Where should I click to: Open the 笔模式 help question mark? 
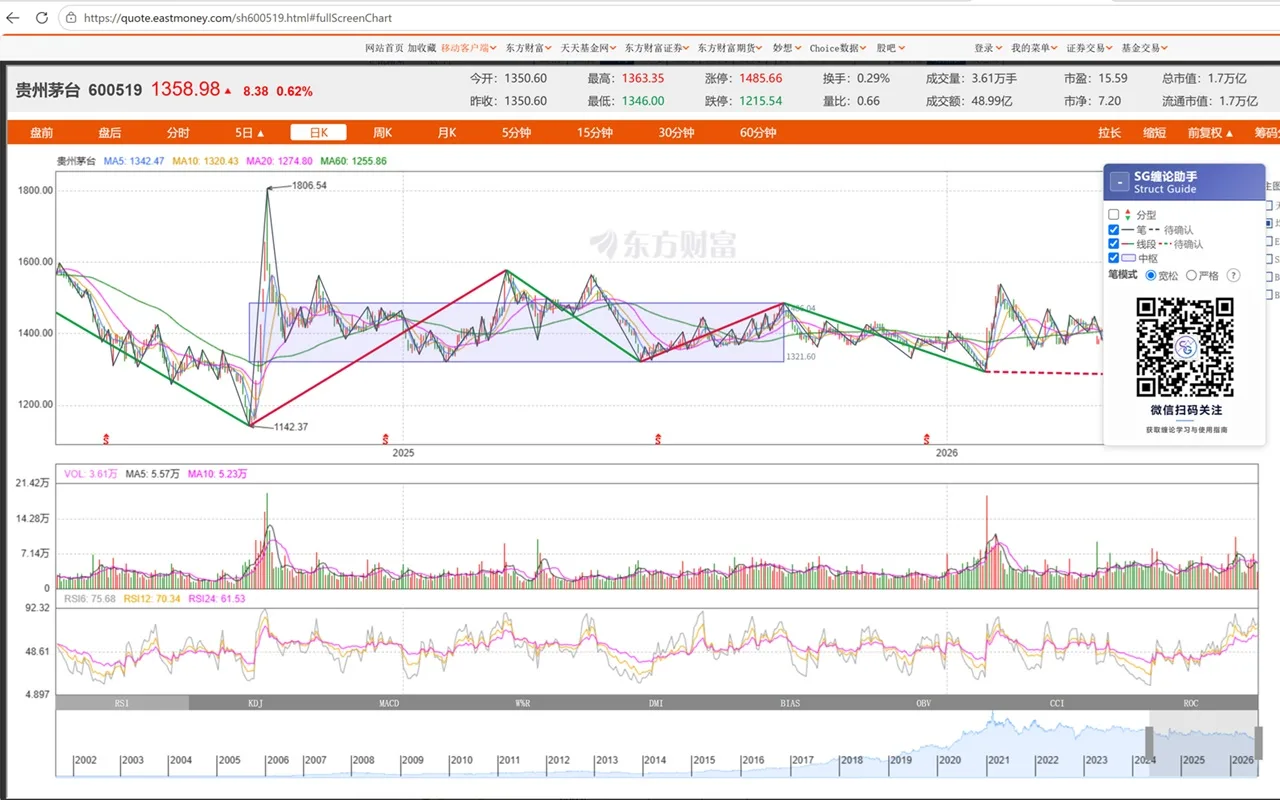[x=1233, y=275]
